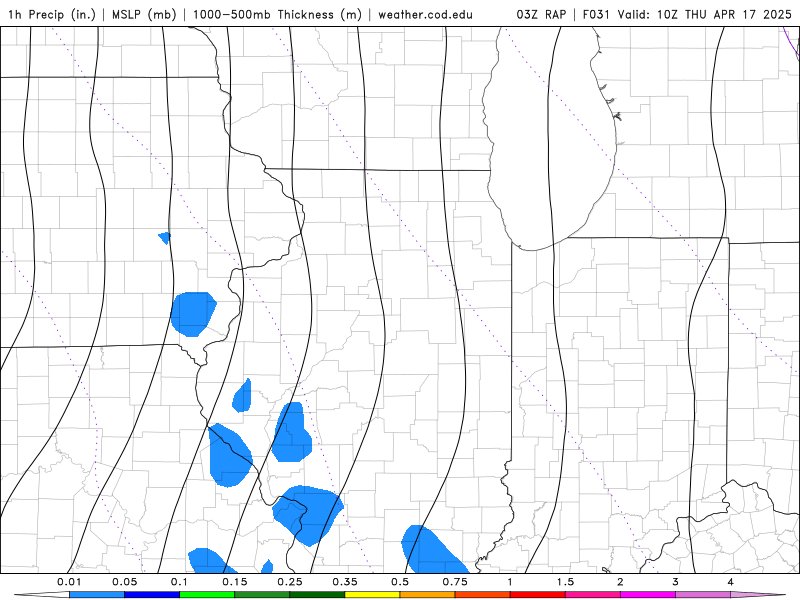800x600 pixels.
Task: Click the '3' colorbar label
Action: (676, 582)
